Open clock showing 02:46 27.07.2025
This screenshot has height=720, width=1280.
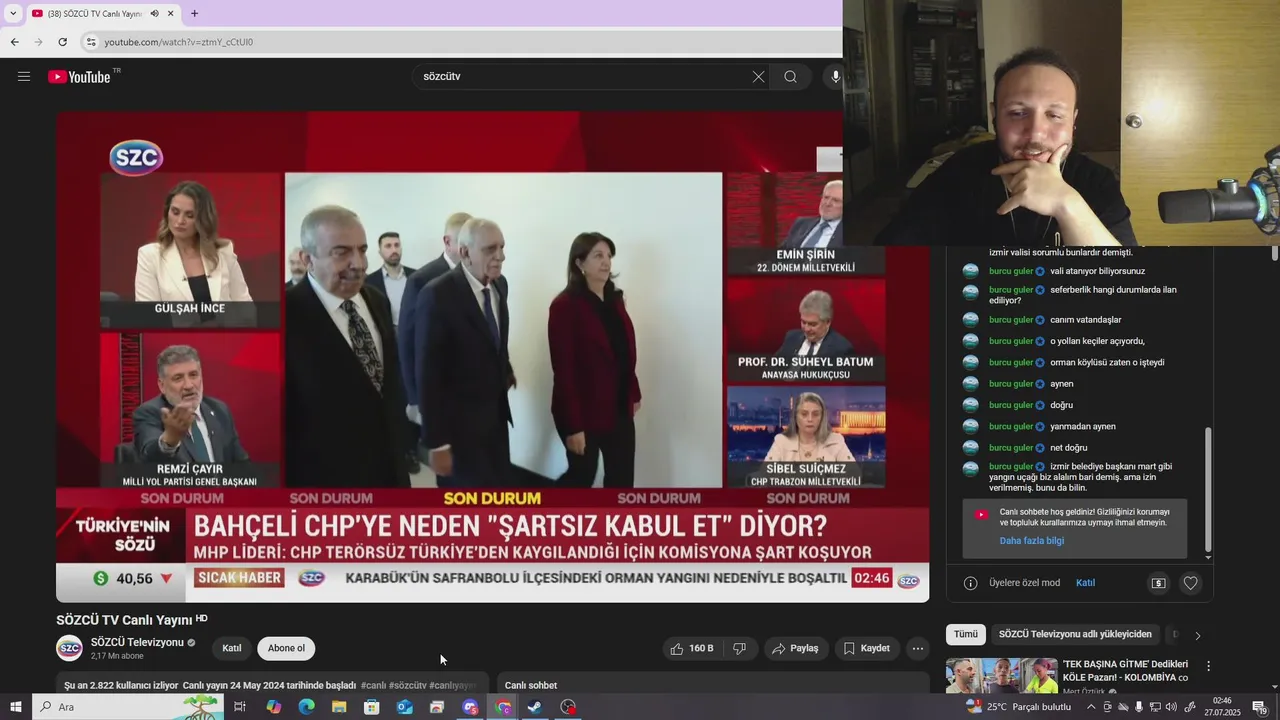pos(1222,707)
